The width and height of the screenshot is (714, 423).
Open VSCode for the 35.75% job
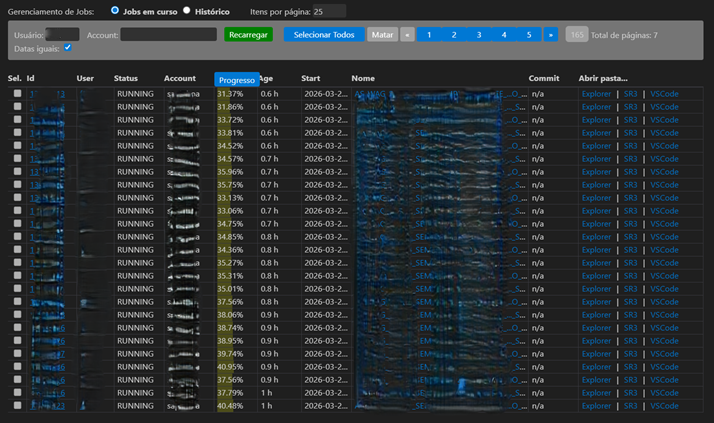tap(664, 185)
